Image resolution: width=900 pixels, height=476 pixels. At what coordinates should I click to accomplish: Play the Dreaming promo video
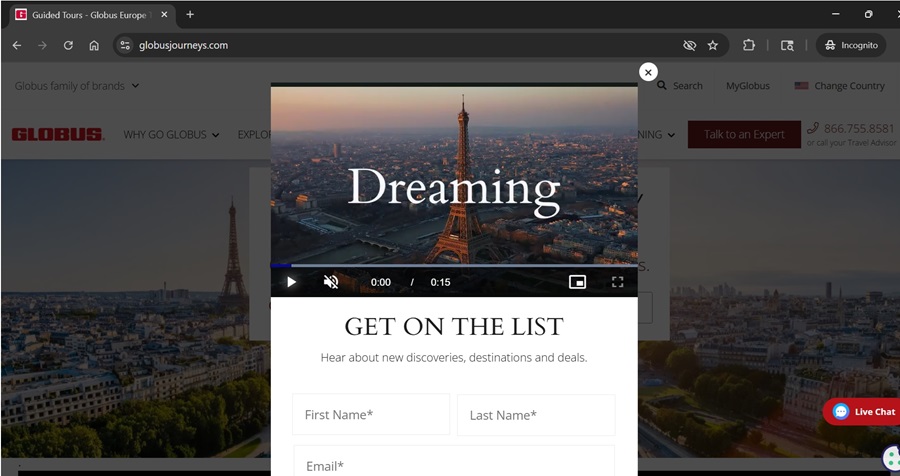coord(292,282)
